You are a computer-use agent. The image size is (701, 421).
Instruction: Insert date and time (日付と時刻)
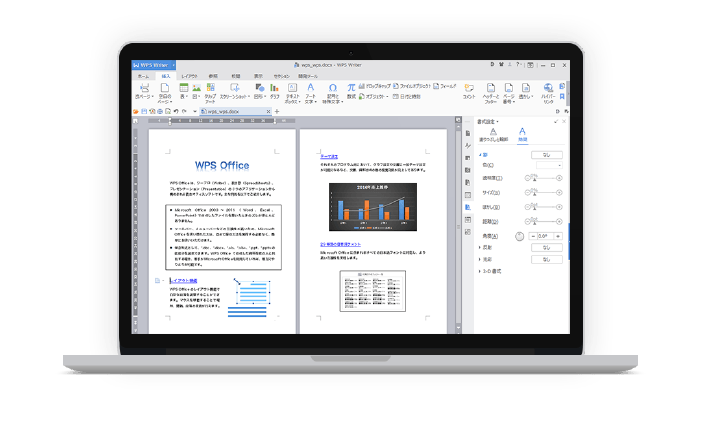point(406,97)
